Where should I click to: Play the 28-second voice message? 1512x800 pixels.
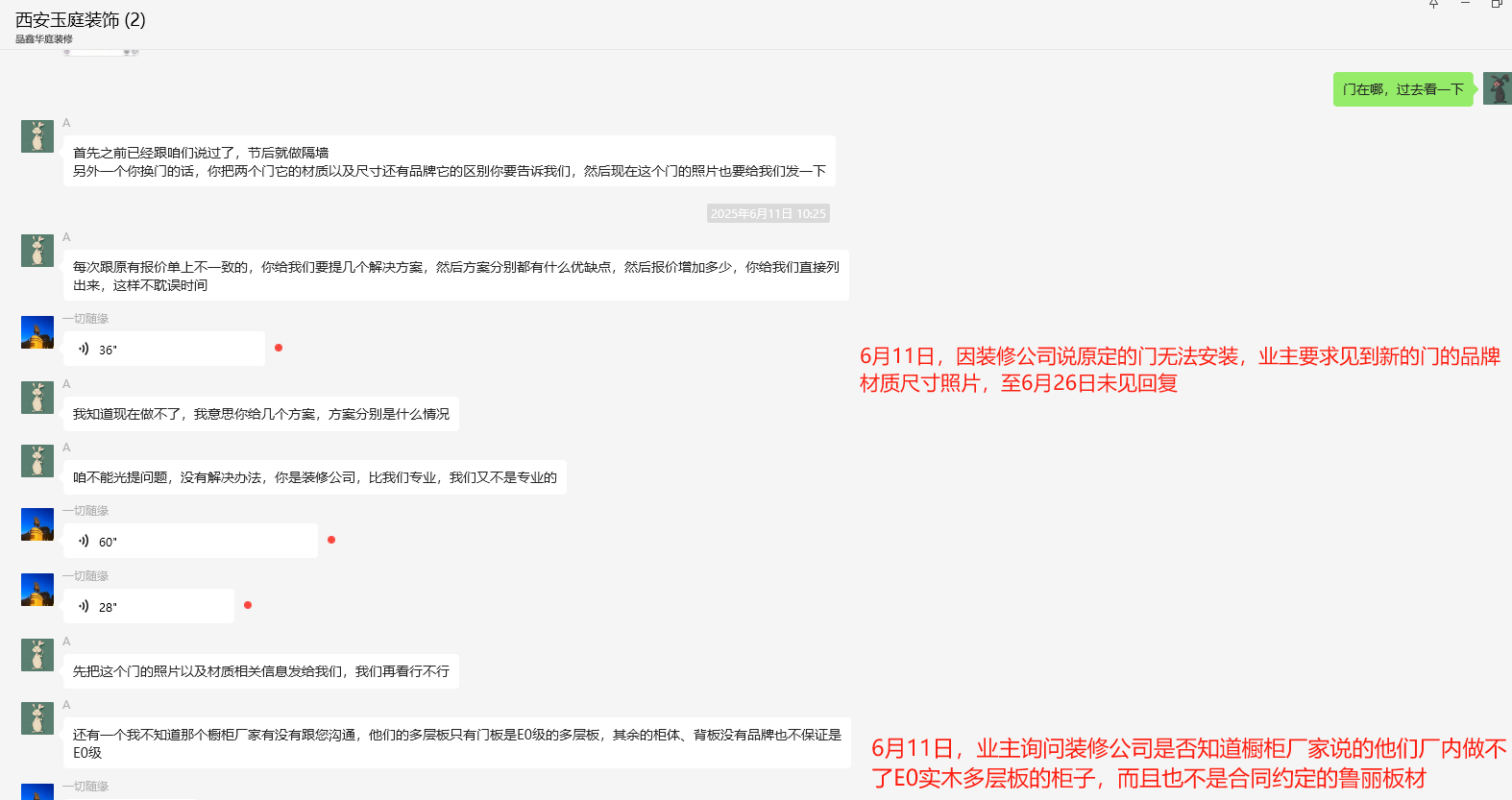click(x=149, y=606)
